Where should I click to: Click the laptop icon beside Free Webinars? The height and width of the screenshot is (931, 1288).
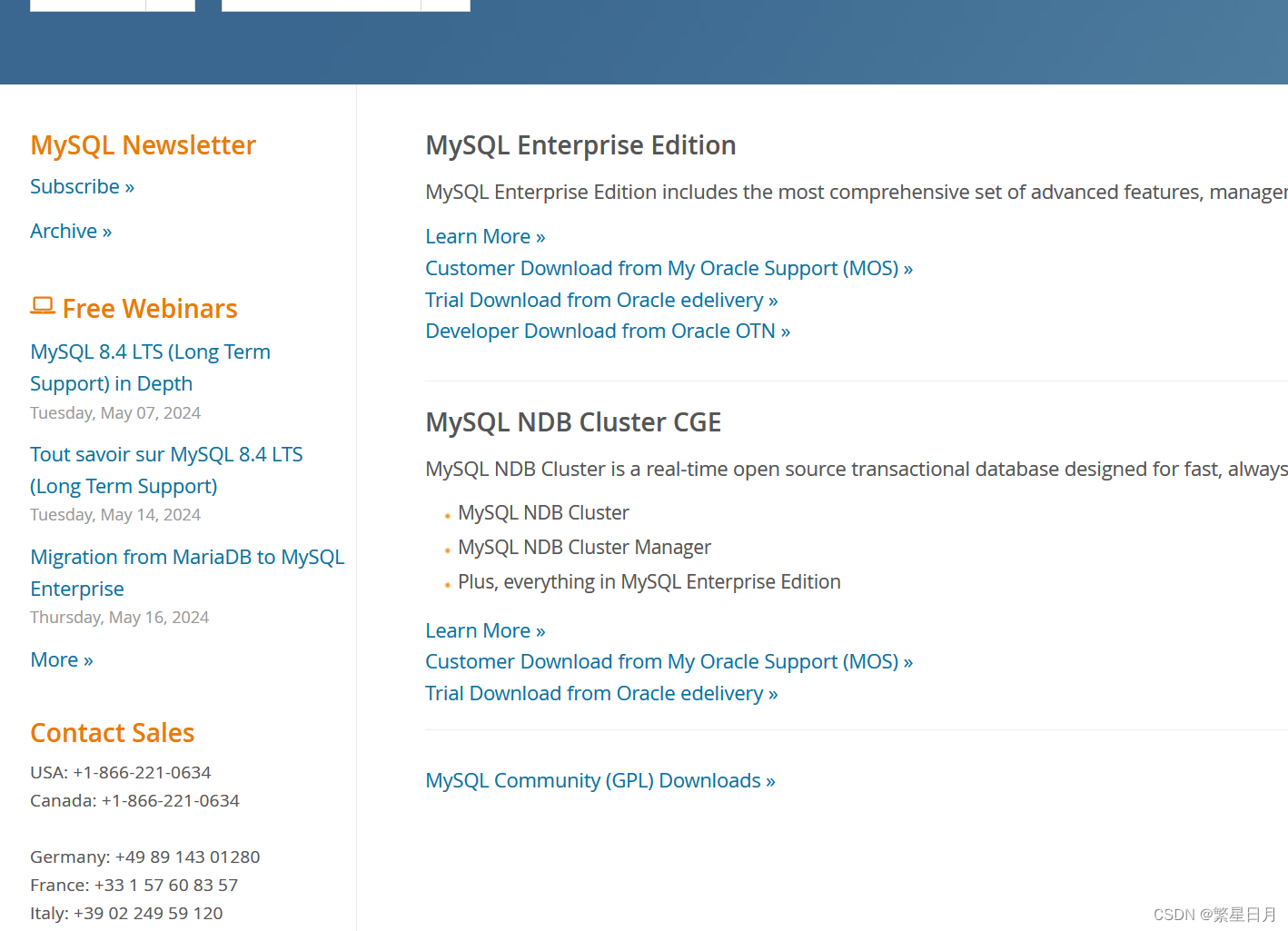click(43, 306)
